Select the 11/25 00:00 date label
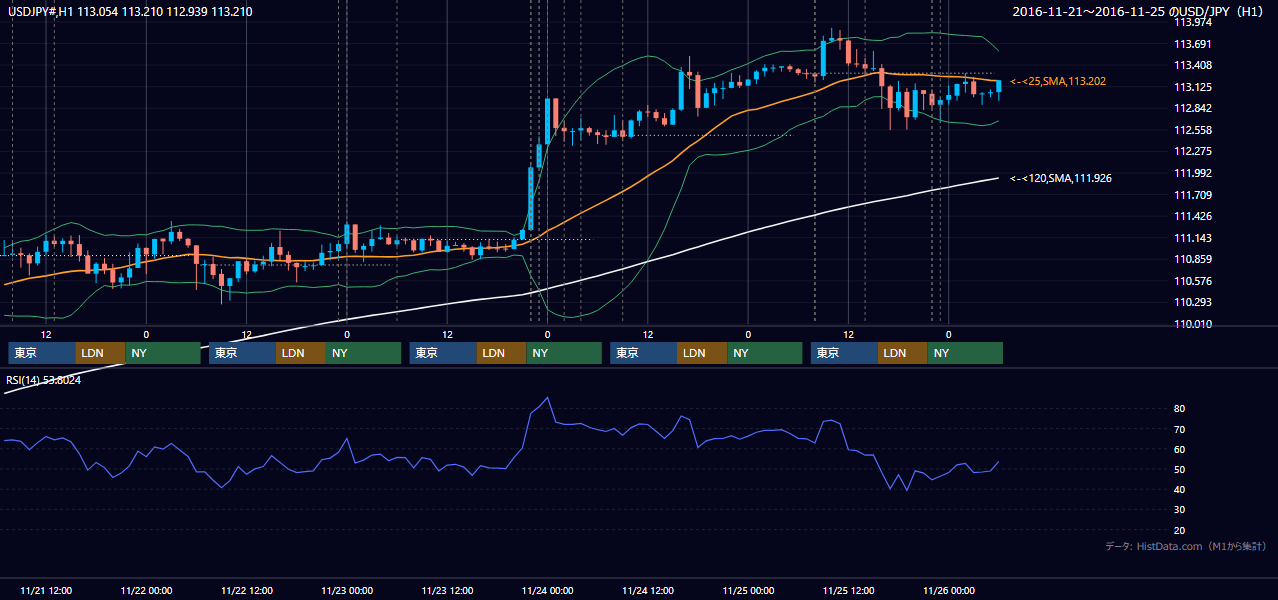The image size is (1278, 600). tap(749, 590)
